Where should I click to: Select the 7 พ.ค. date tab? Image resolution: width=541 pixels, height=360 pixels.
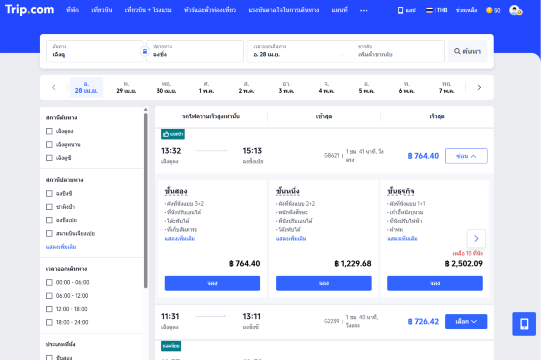coord(446,87)
